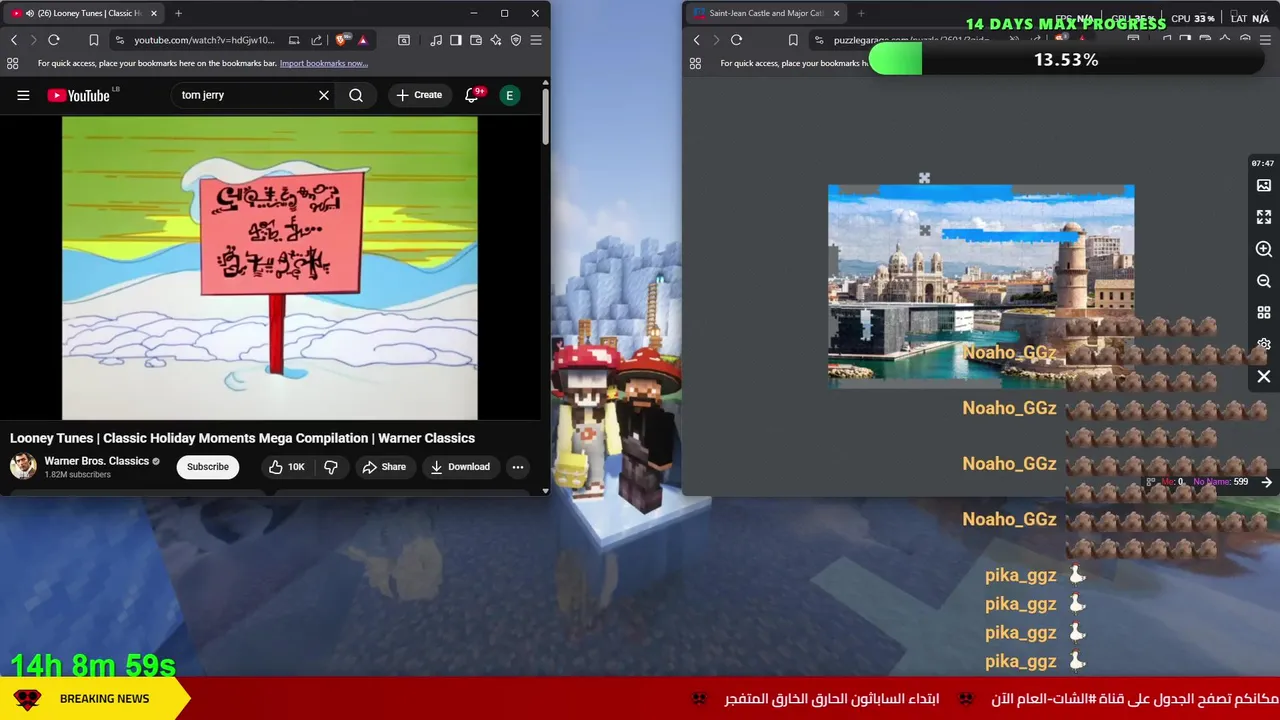The height and width of the screenshot is (720, 1280).
Task: Zoom in on the puzzle
Action: point(1264,249)
